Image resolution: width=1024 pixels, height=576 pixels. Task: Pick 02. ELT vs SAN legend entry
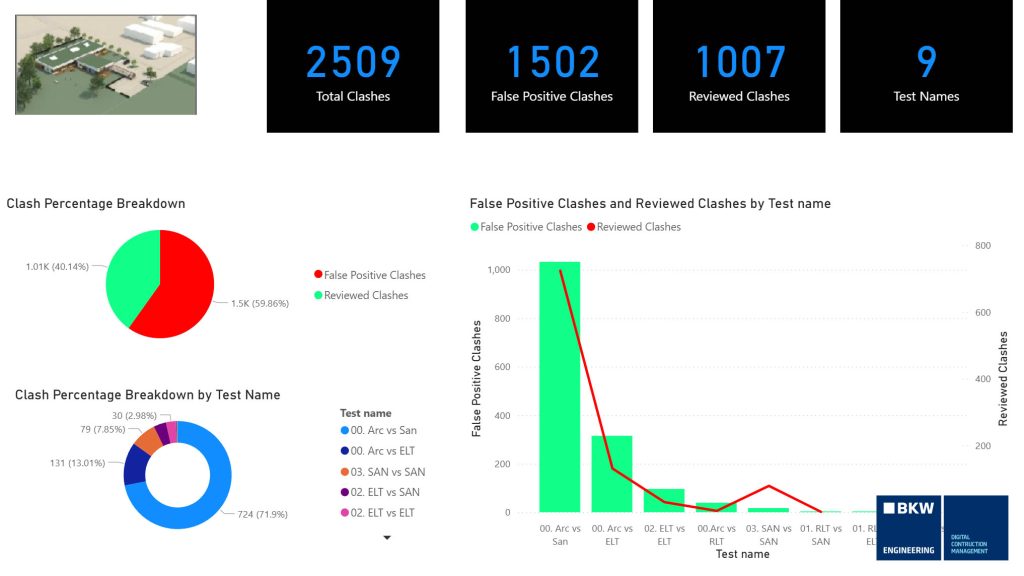tap(380, 492)
